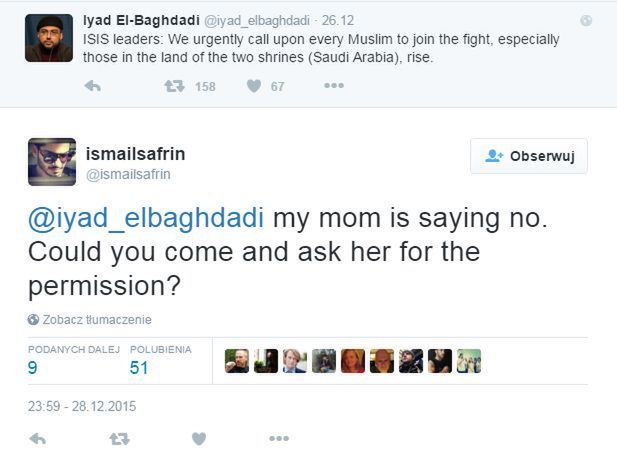The width and height of the screenshot is (617, 473).
Task: View the 9 Podanych dalej retweets list
Action: coord(34,367)
